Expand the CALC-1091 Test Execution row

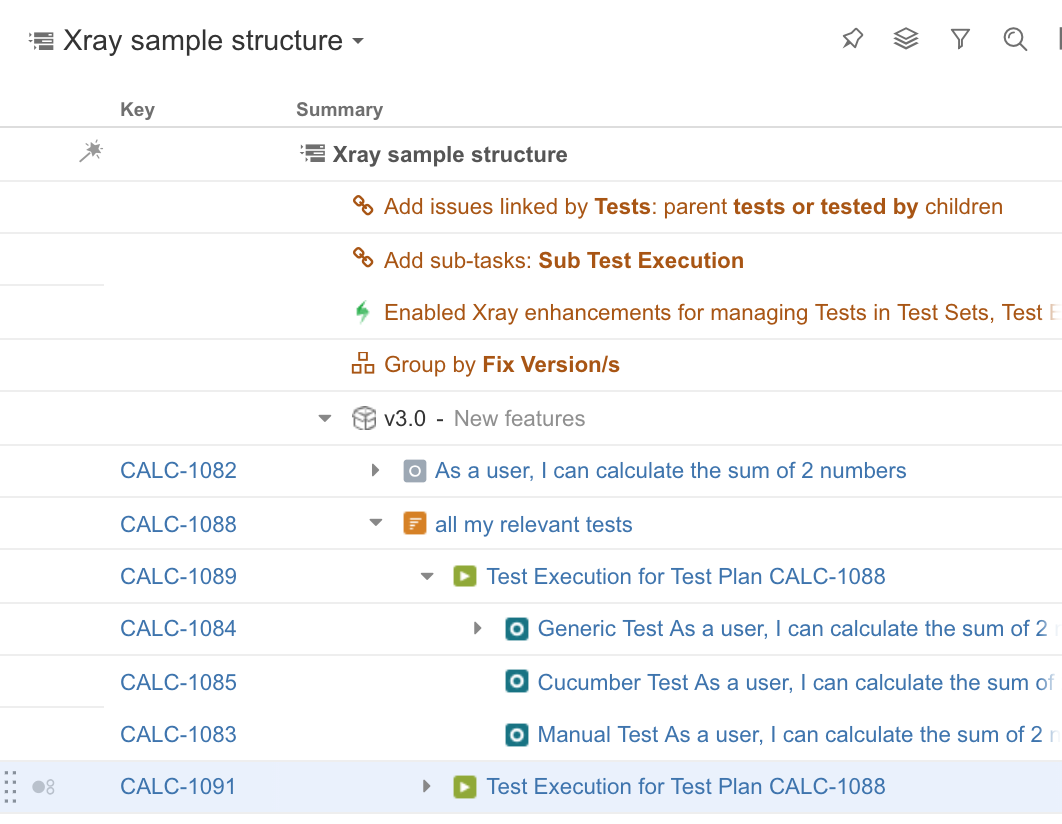(427, 786)
